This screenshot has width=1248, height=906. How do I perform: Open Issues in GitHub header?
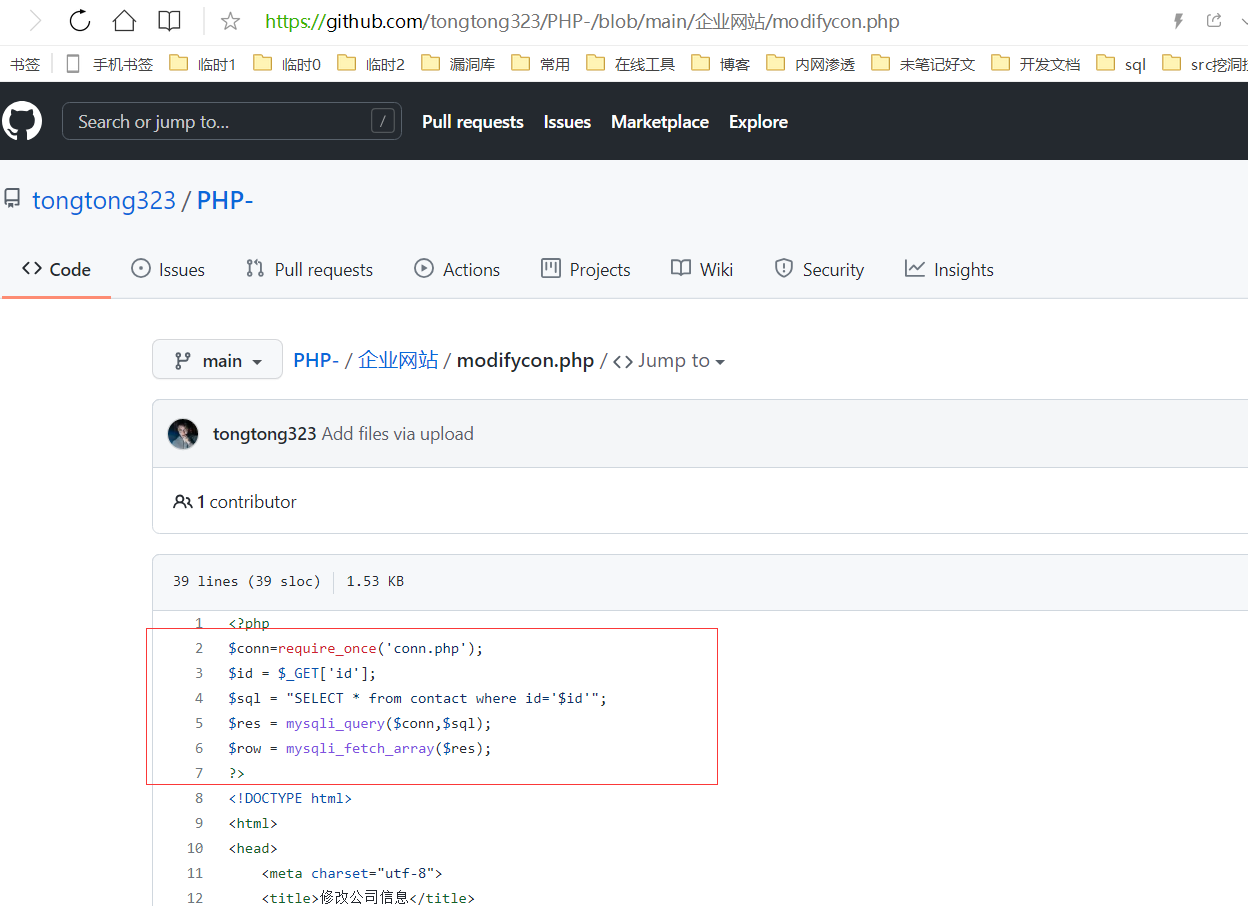coord(567,122)
